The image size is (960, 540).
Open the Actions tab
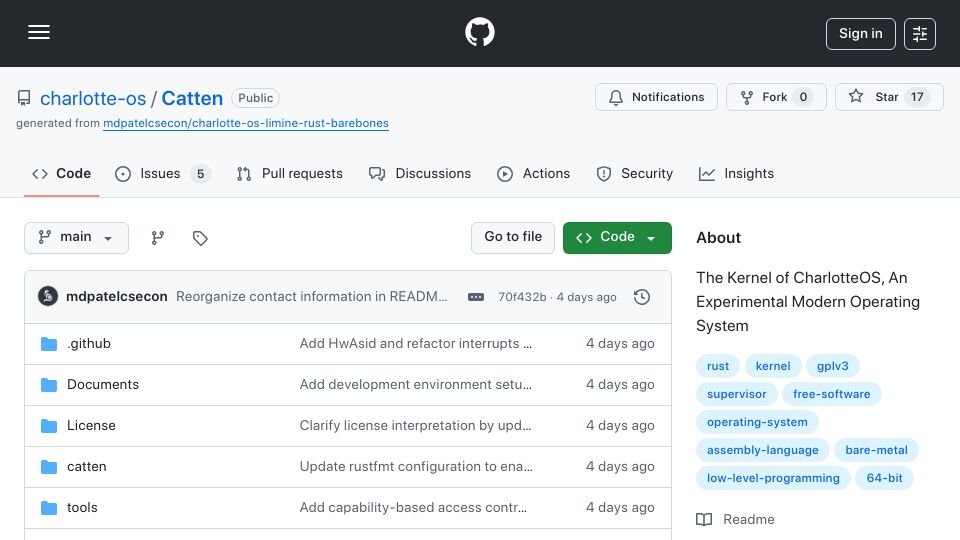(534, 174)
